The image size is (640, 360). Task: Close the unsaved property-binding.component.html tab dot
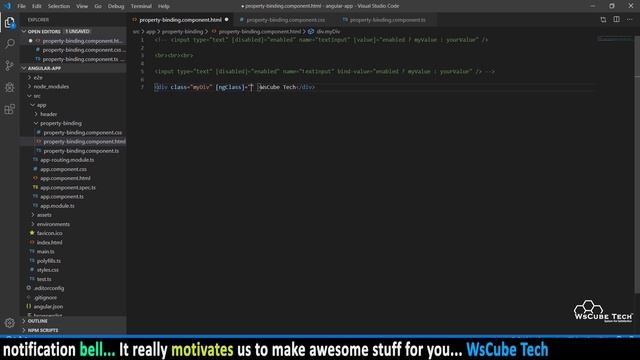[227, 20]
